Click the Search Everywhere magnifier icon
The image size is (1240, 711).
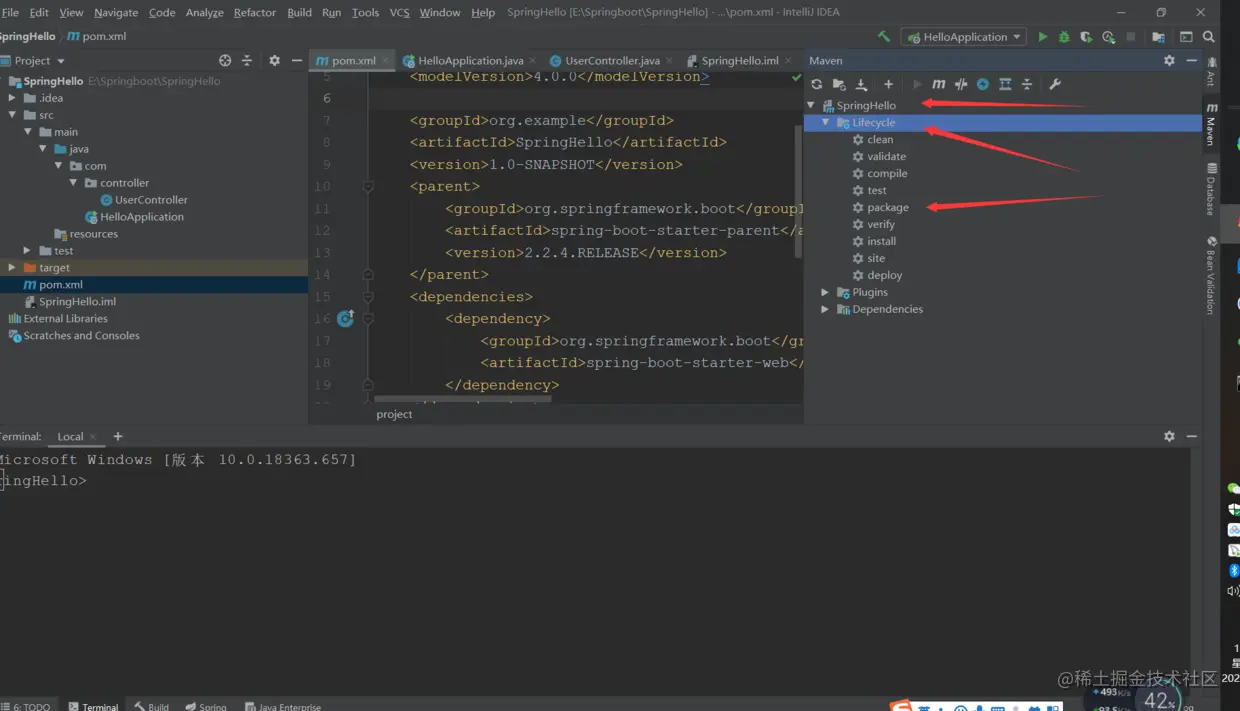[x=1208, y=37]
